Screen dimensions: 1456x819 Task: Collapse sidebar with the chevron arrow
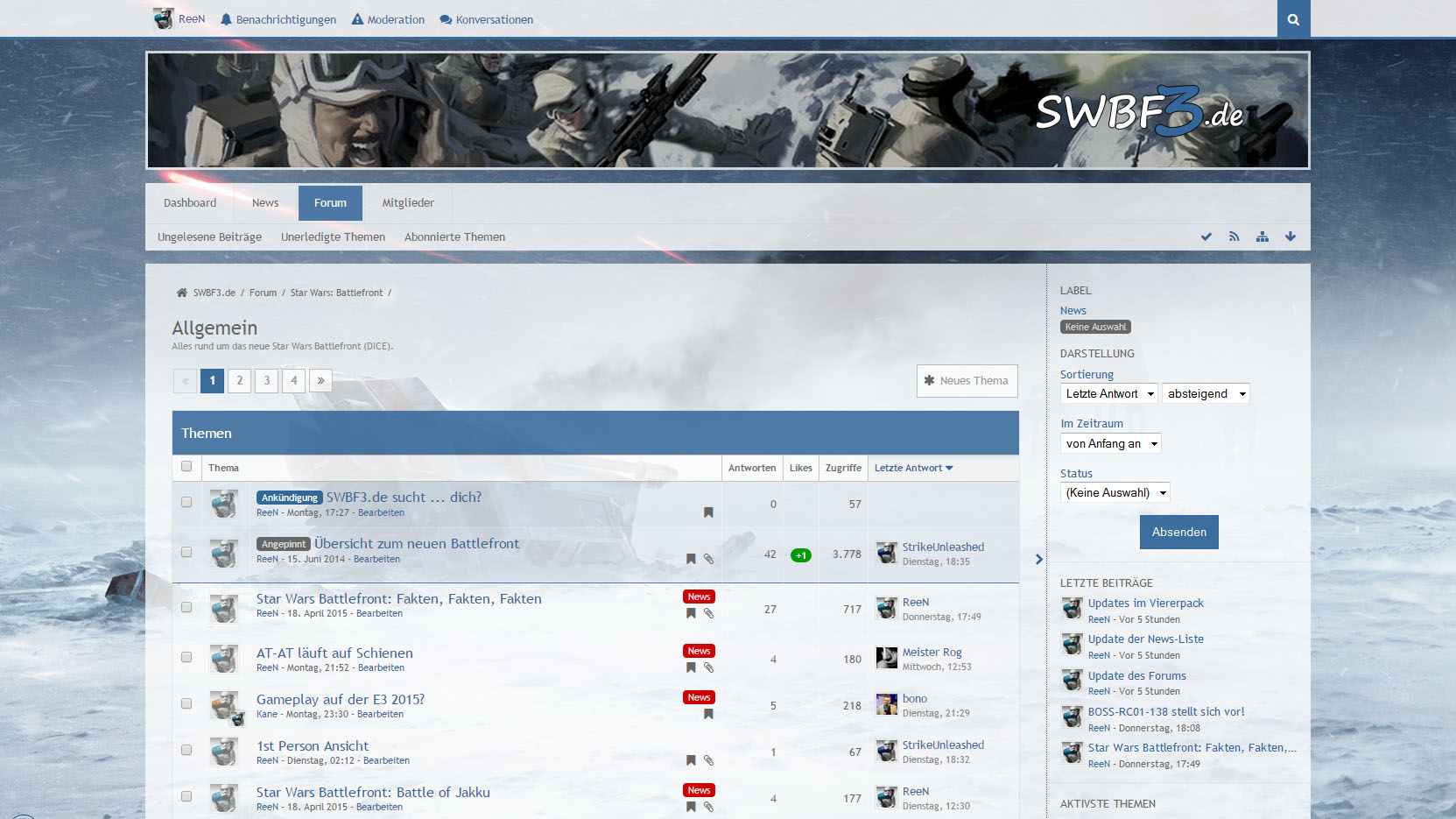click(x=1039, y=559)
